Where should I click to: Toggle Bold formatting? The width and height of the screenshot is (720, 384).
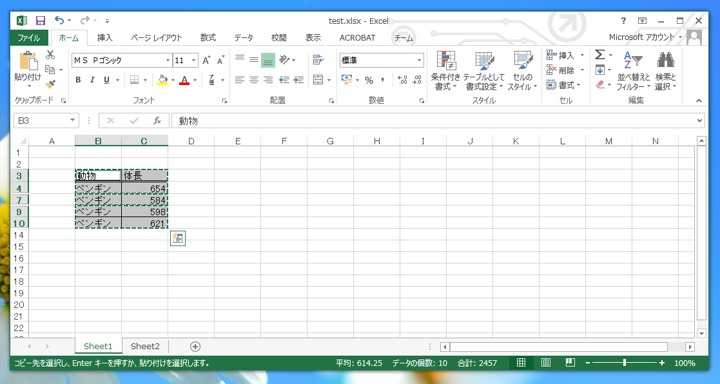click(x=78, y=80)
